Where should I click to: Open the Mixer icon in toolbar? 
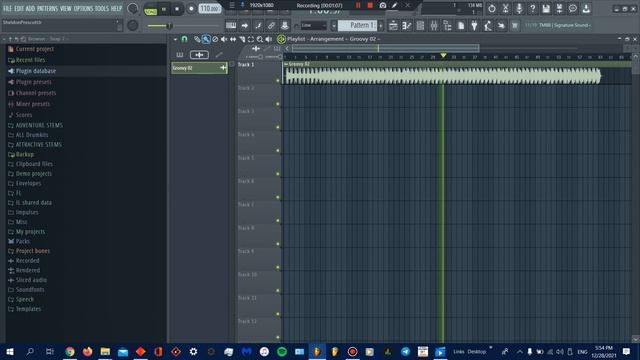click(x=434, y=26)
